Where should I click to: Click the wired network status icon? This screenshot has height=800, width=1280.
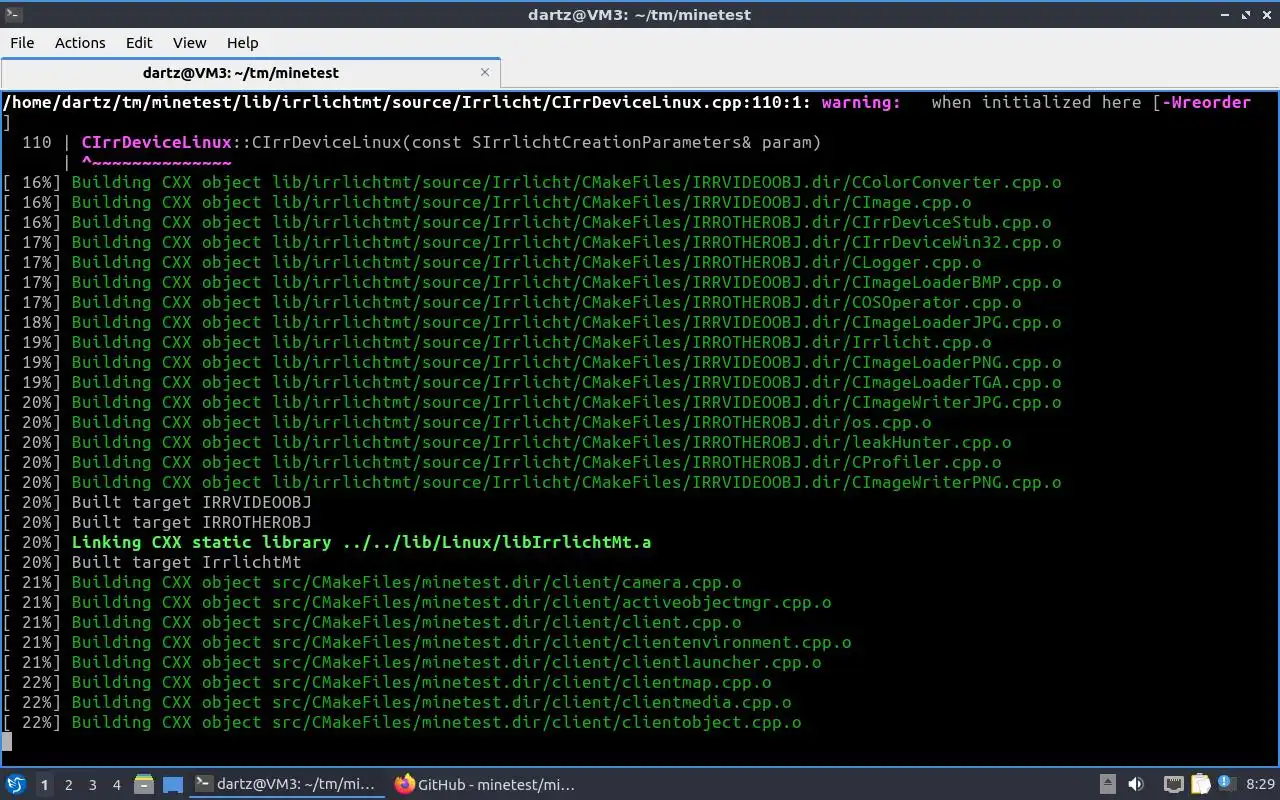pos(1174,785)
